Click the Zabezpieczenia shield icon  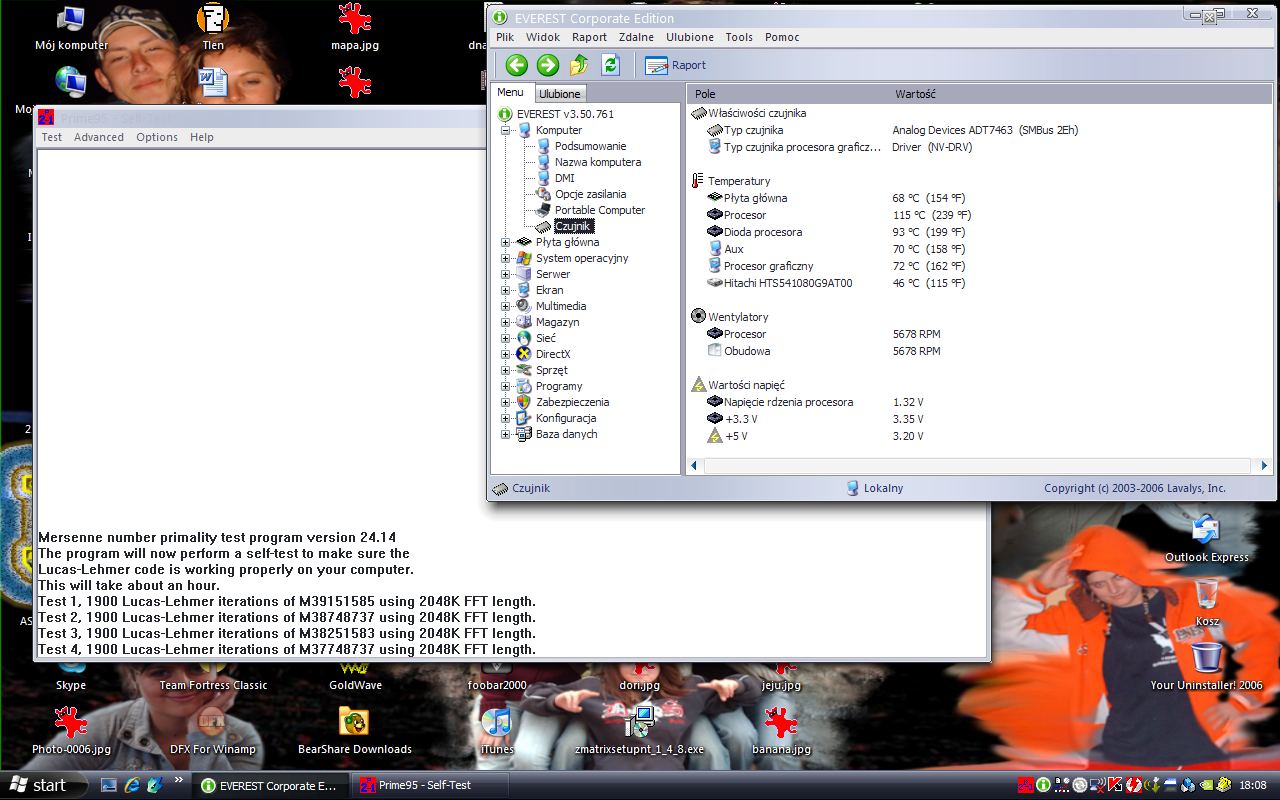click(524, 402)
